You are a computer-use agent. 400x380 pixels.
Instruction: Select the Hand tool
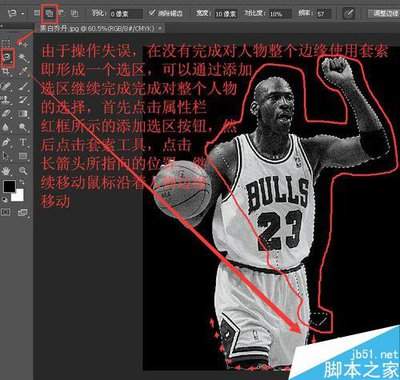pos(6,171)
